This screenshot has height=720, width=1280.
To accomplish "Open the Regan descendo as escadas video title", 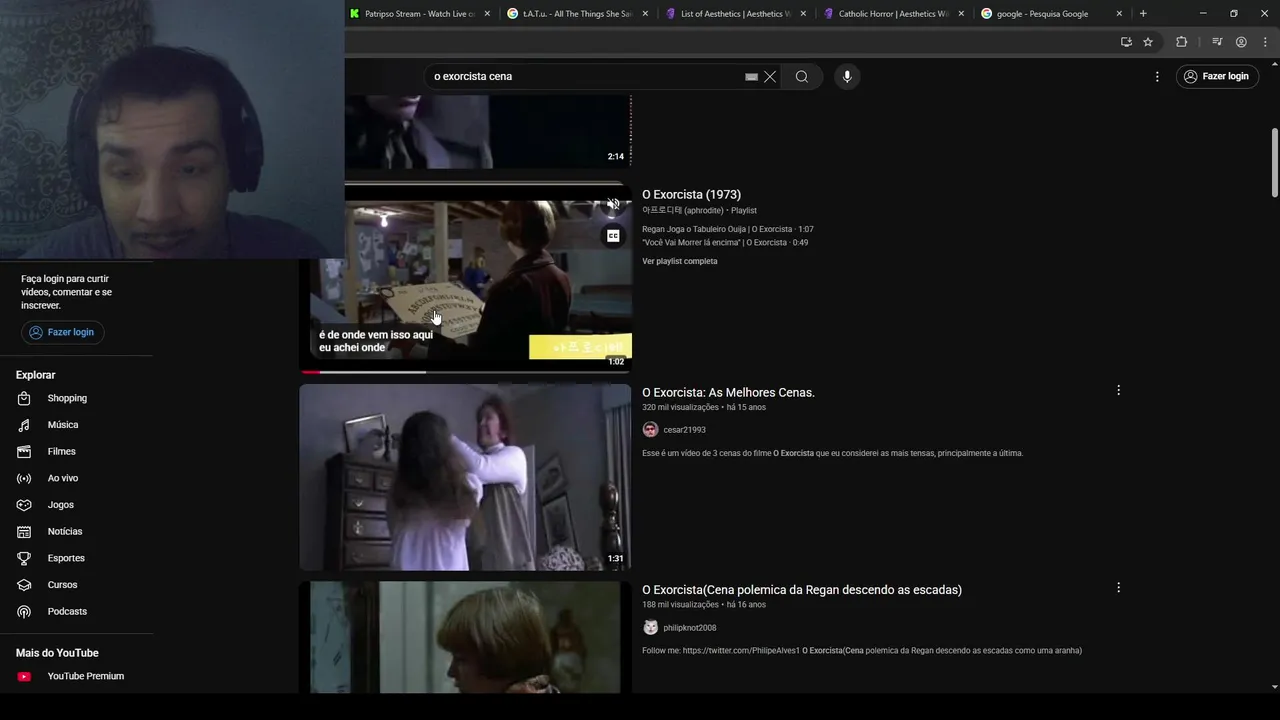I will point(802,590).
